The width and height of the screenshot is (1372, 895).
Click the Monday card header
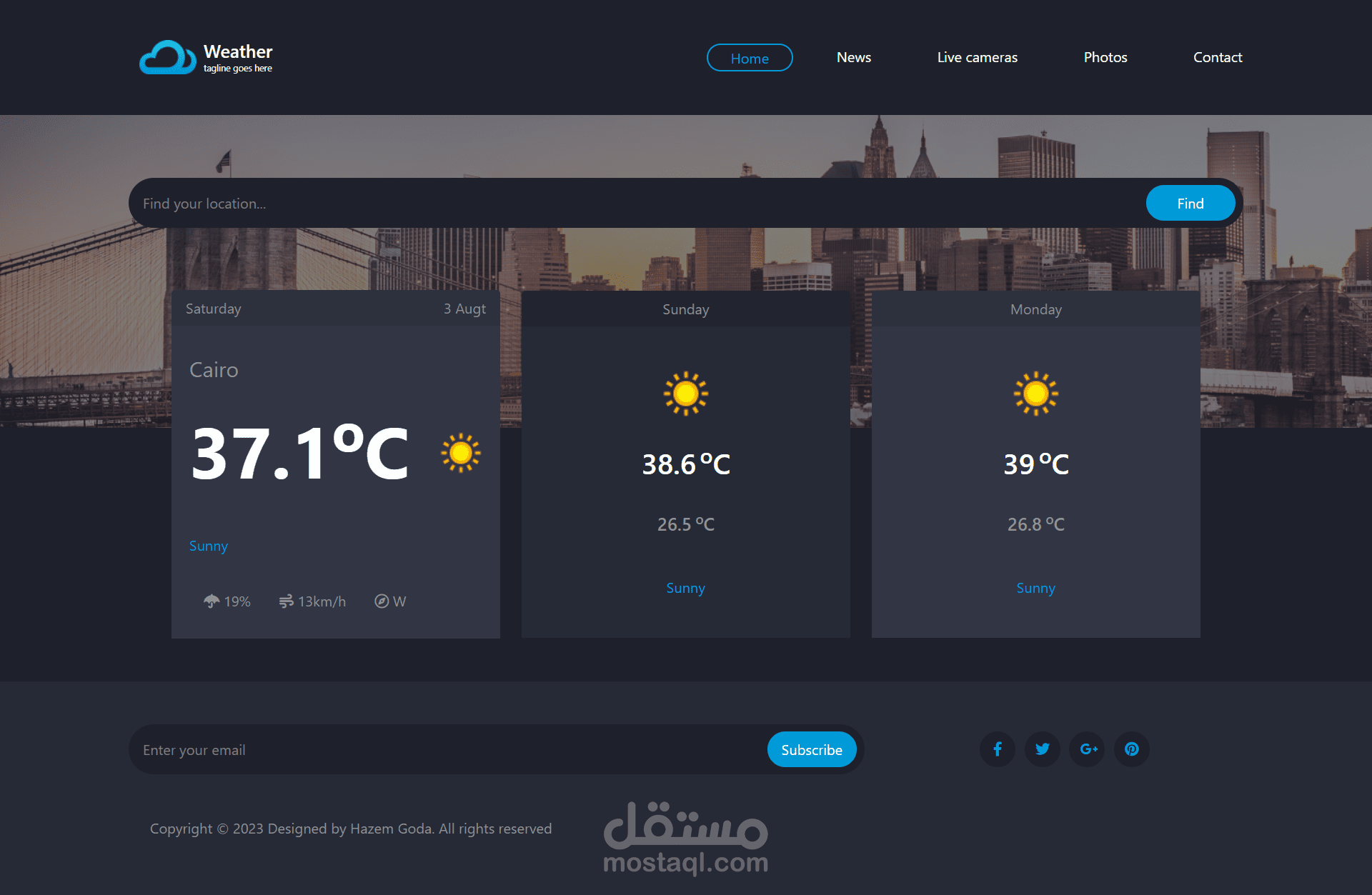[1036, 309]
